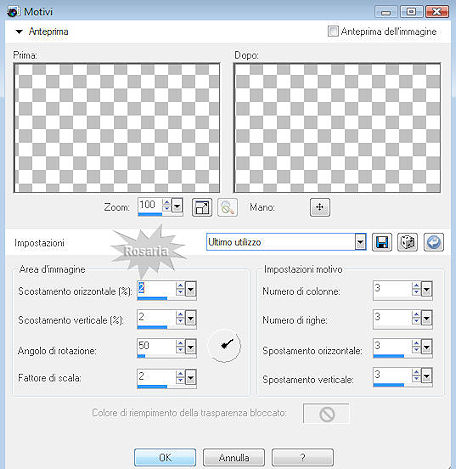
Task: Collapse the Anteprima section triangle
Action: pyautogui.click(x=19, y=32)
